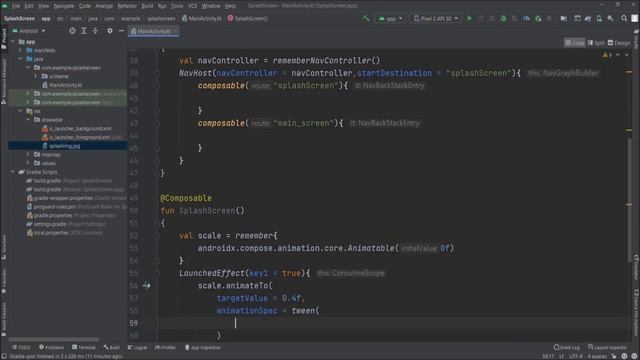Open the project panel settings gear
Viewport: 640px width, 360px height.
110,31
